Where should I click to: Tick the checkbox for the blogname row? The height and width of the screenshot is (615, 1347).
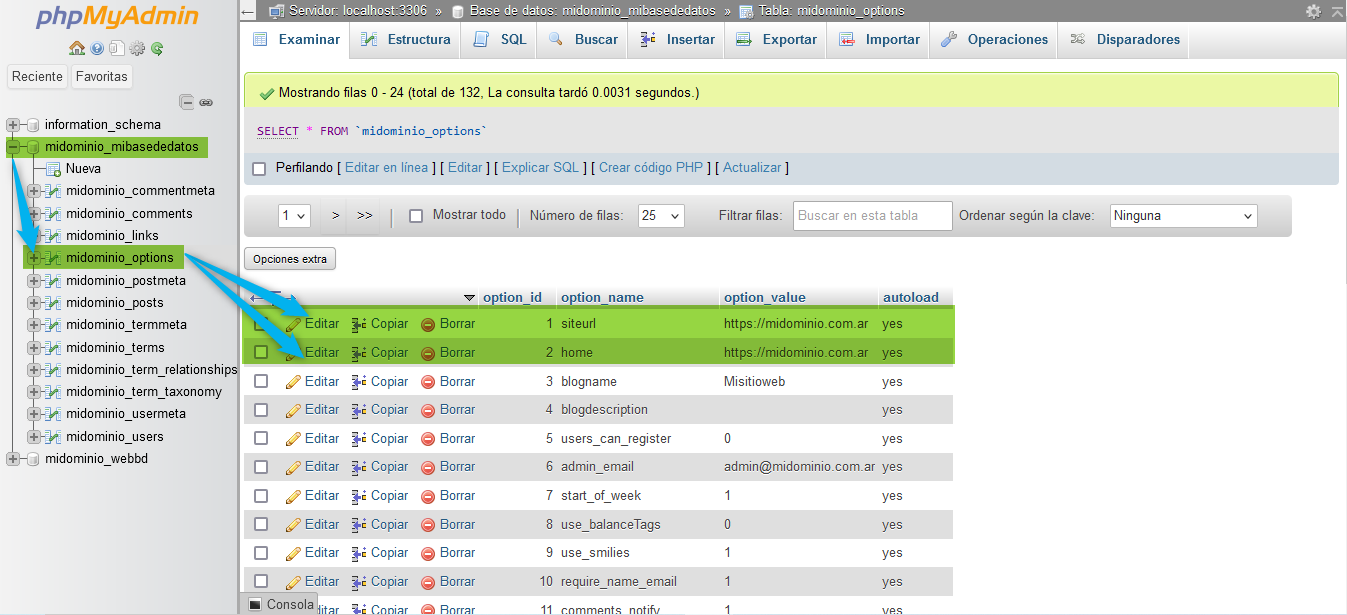pos(261,381)
